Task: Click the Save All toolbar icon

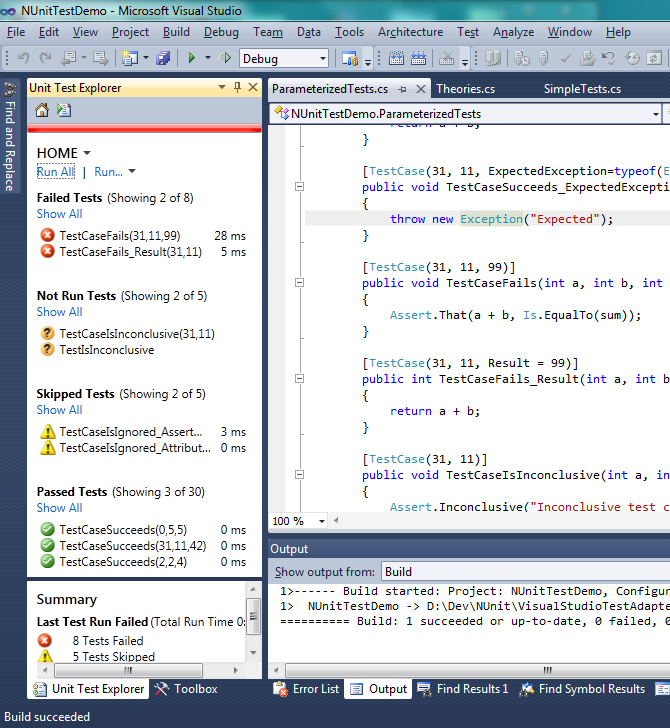Action: [x=163, y=58]
